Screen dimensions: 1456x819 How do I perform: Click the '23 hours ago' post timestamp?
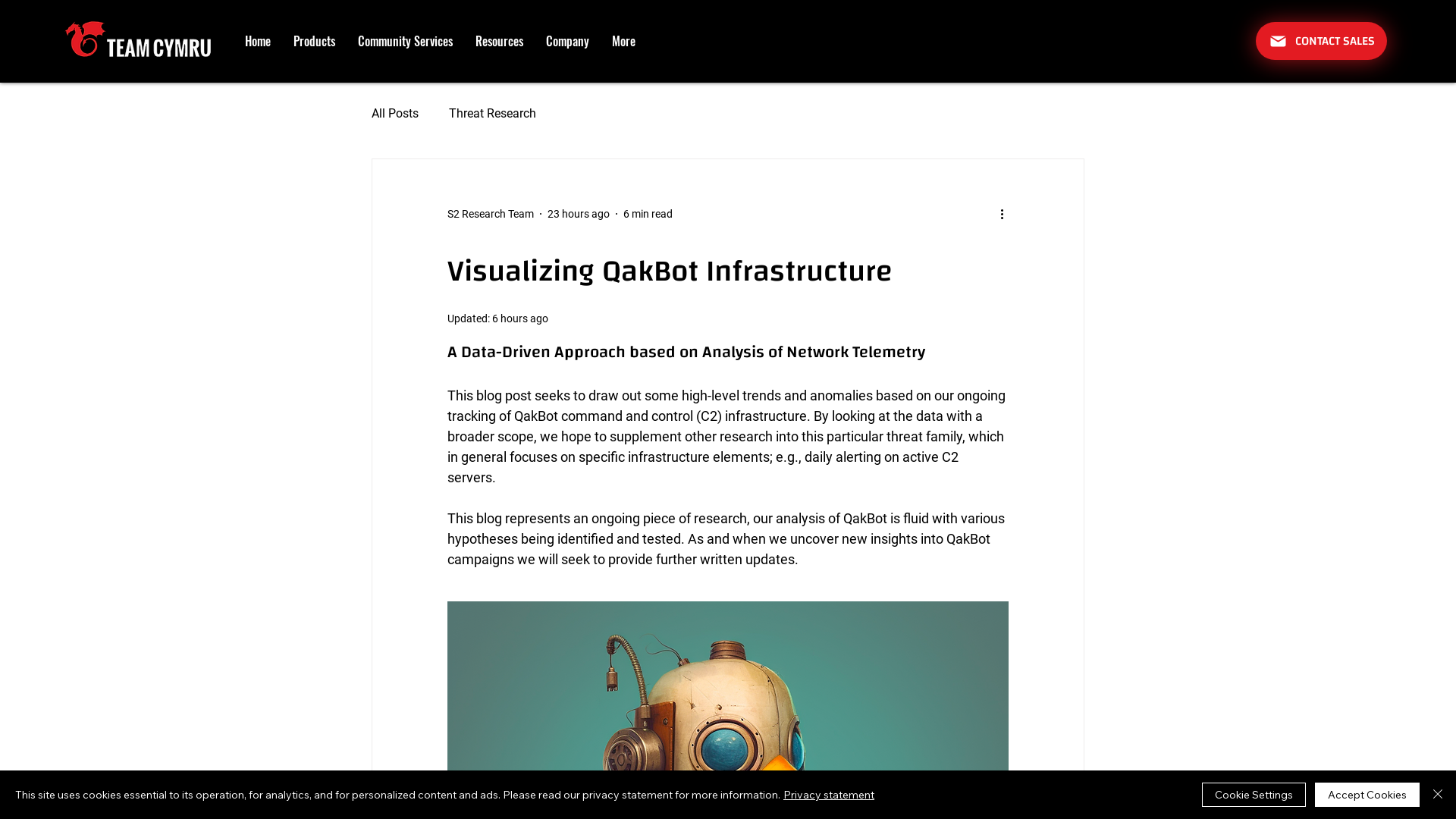click(x=579, y=214)
